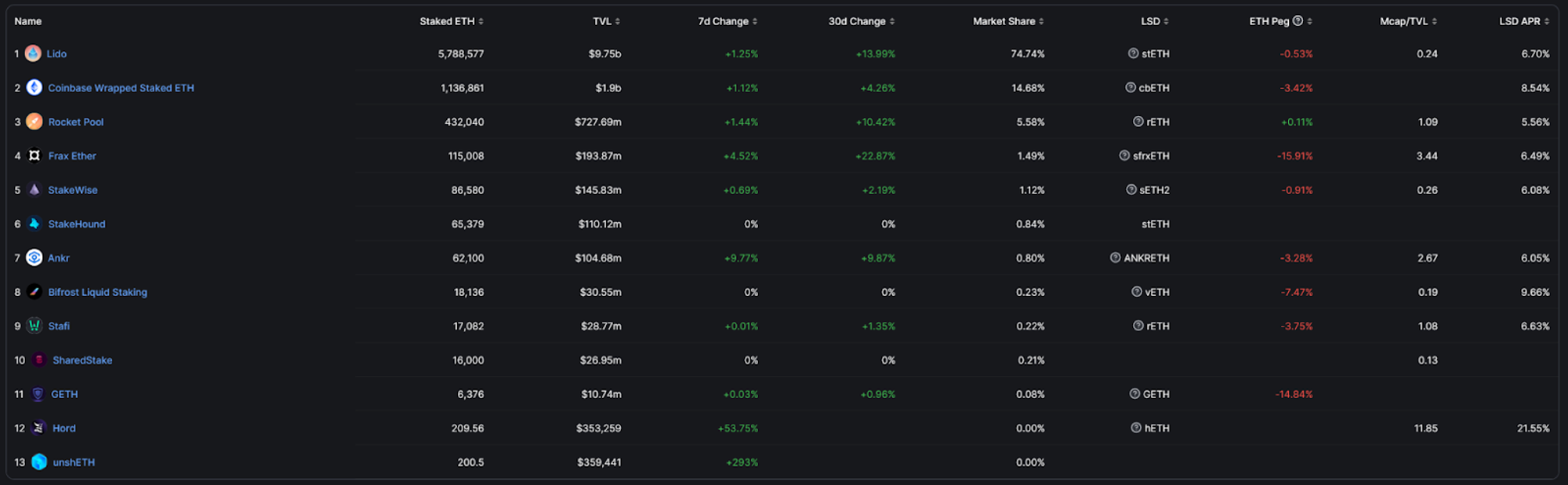Click the Frax Ether logo icon

point(34,155)
